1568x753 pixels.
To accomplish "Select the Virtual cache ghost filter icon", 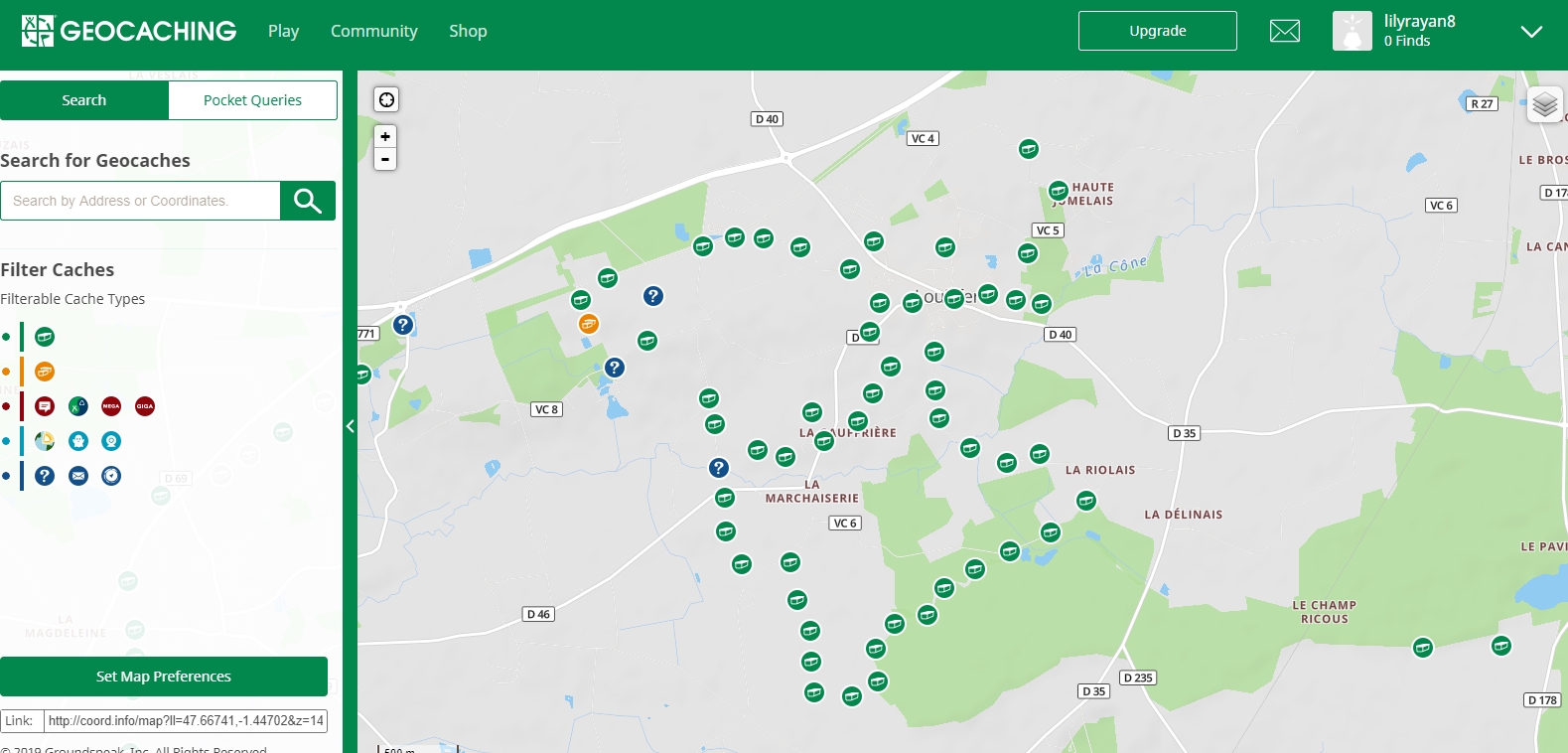I will click(78, 441).
